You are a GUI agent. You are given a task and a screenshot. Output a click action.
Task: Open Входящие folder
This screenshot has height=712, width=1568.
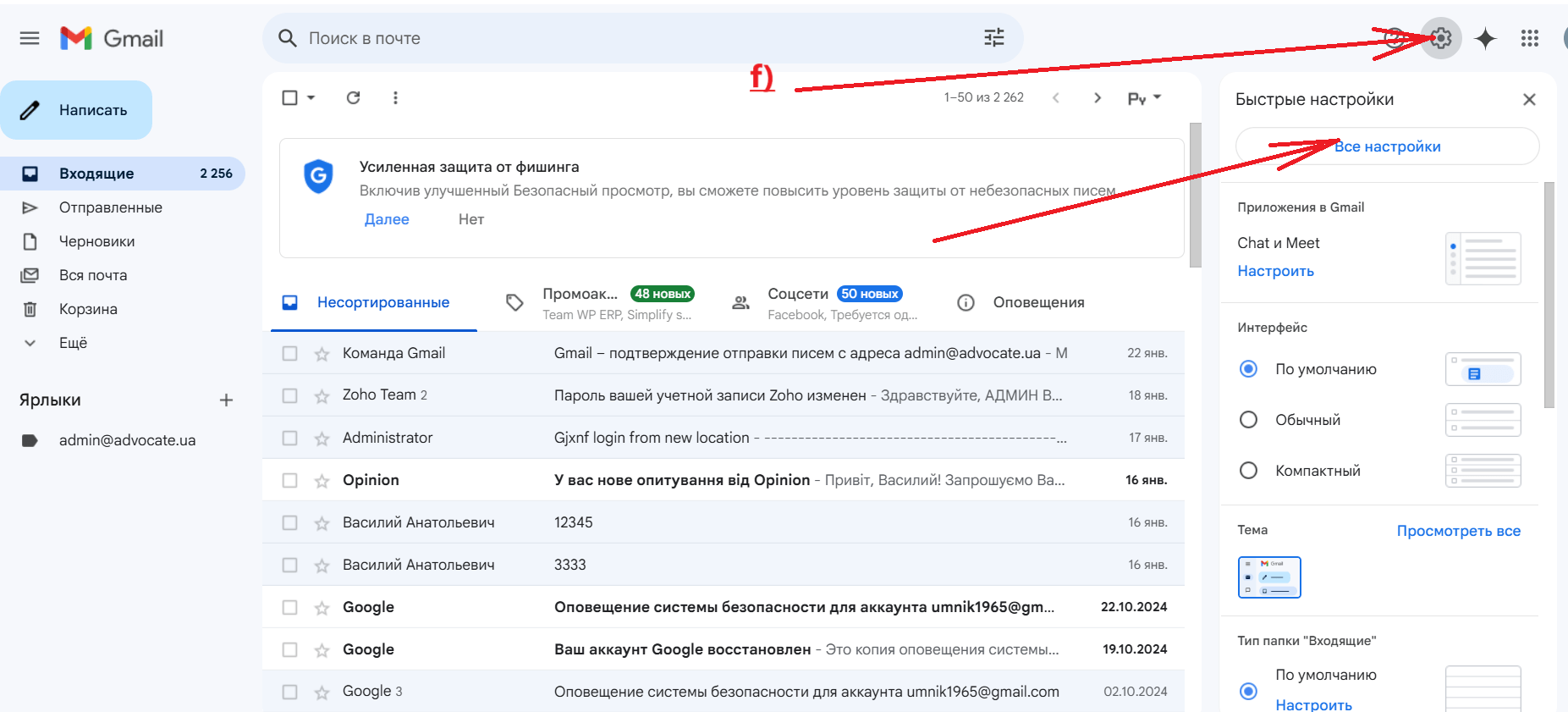[123, 174]
